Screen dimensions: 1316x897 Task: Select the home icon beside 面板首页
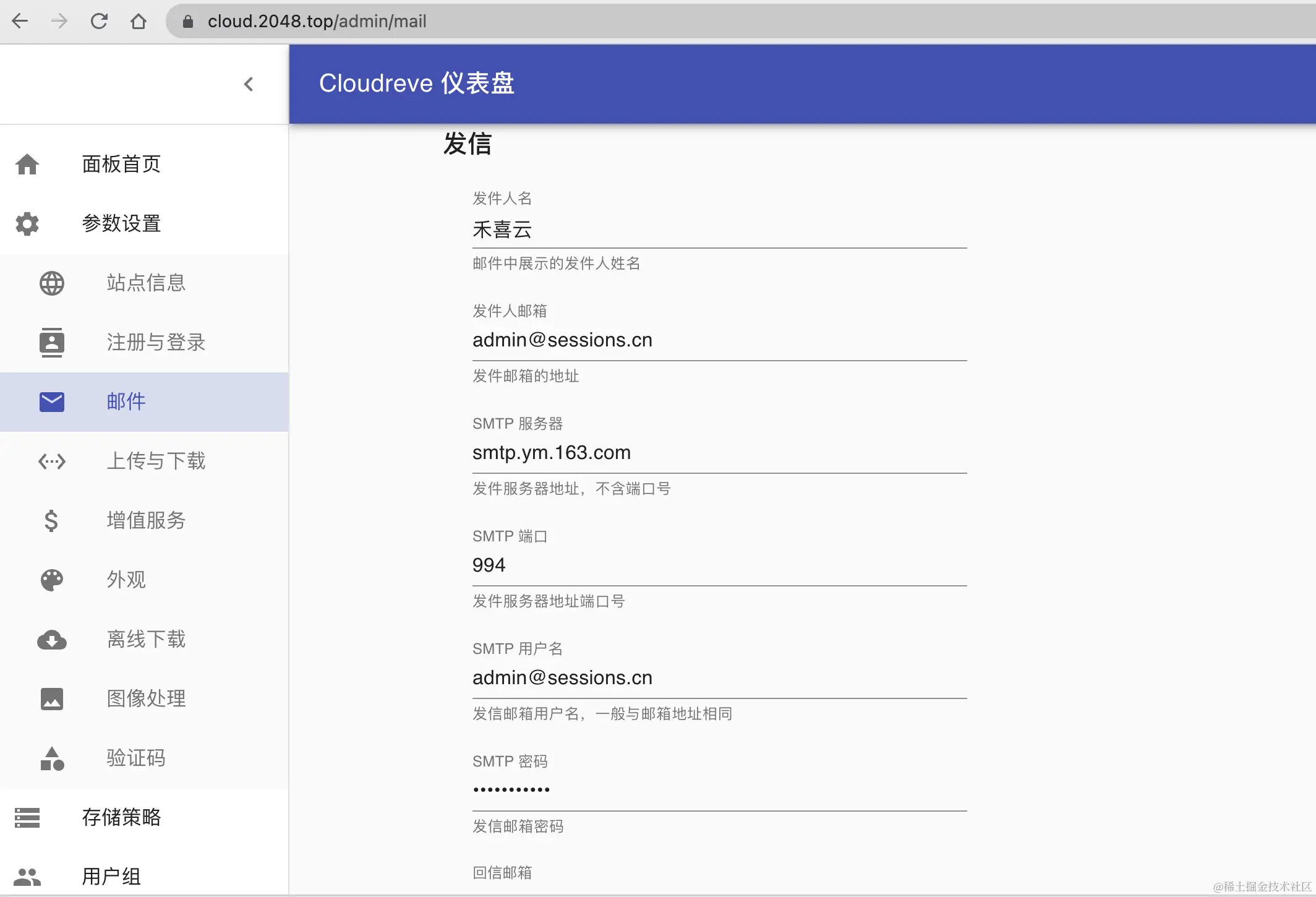click(27, 164)
